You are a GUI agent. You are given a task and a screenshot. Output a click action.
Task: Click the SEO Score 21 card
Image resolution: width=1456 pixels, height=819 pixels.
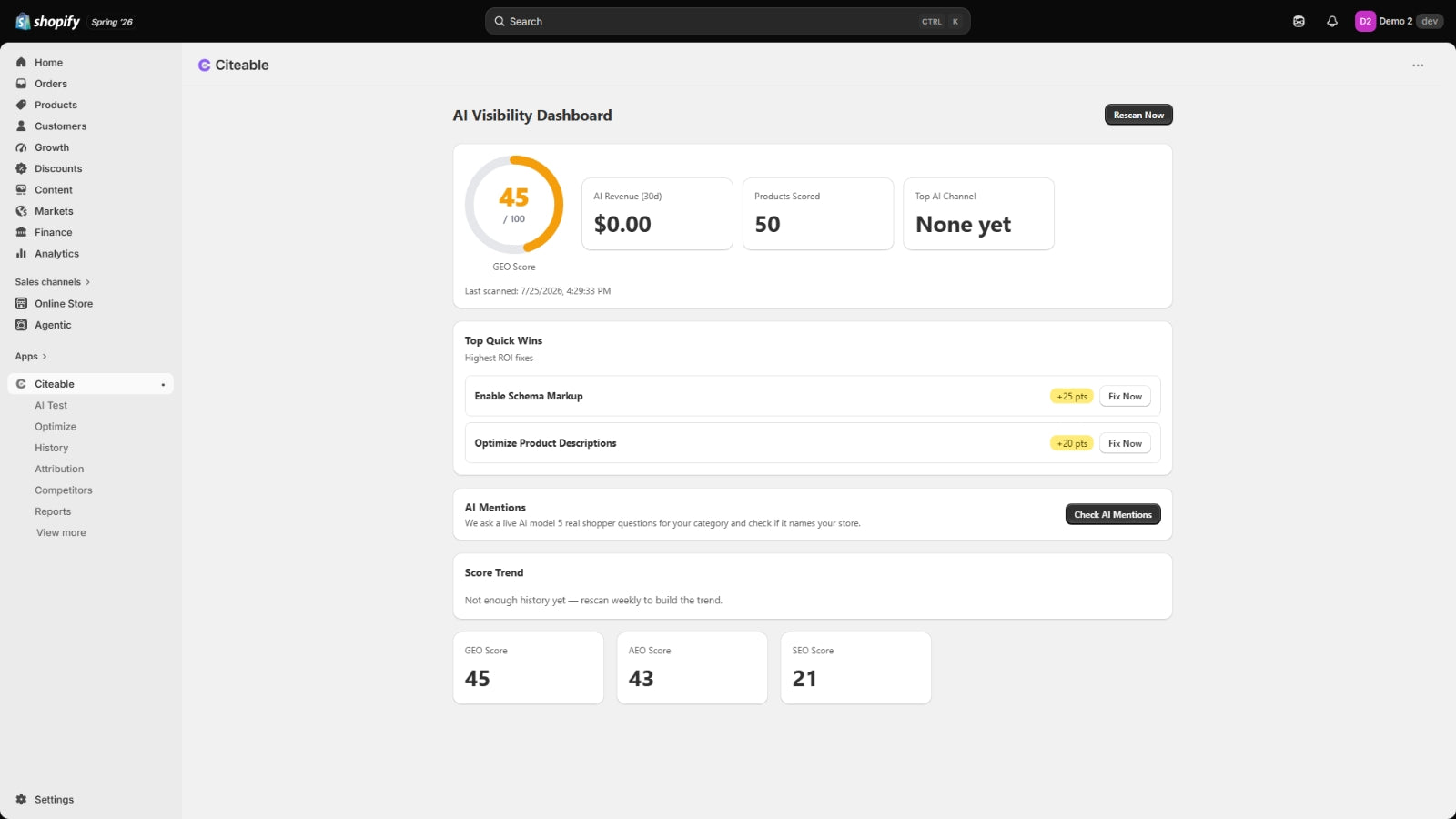(855, 668)
